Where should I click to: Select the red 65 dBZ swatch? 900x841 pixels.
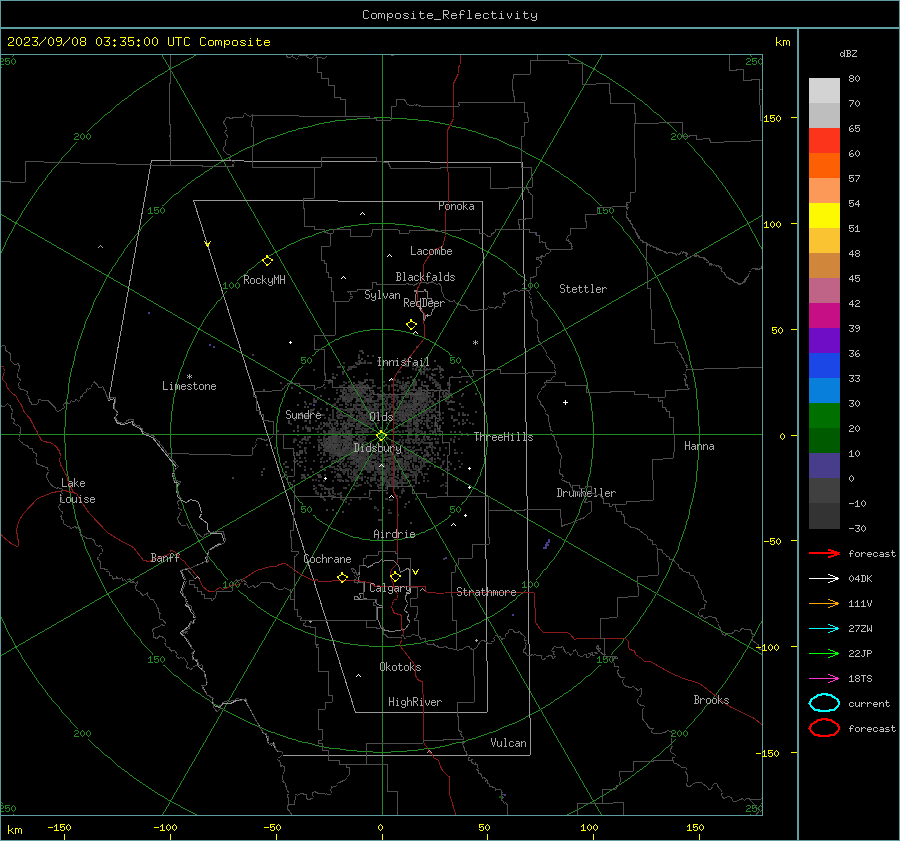click(x=824, y=141)
